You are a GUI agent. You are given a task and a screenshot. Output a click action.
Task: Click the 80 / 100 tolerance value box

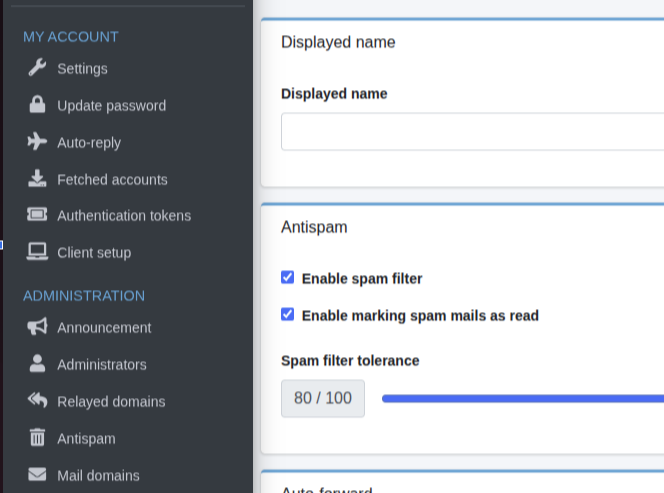[323, 399]
